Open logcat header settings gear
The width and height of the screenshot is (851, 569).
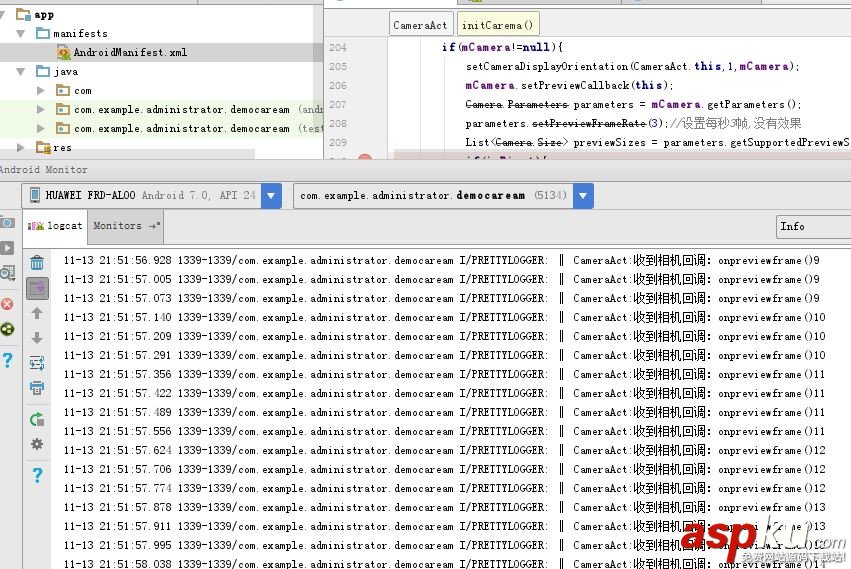pyautogui.click(x=37, y=444)
